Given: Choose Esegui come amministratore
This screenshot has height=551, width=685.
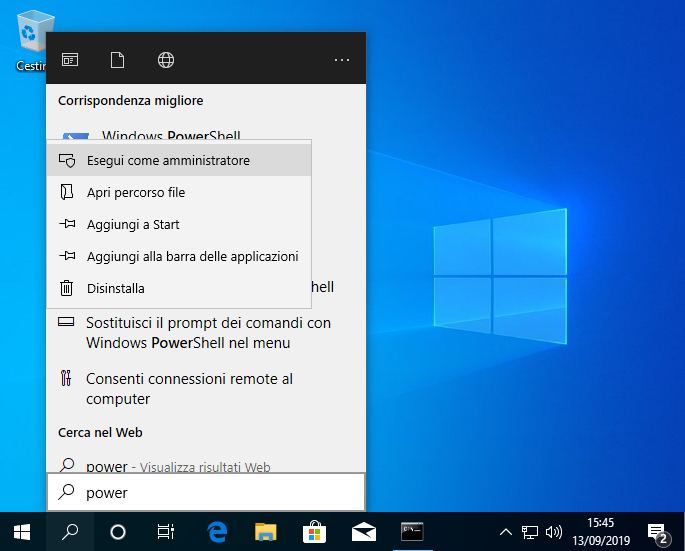Looking at the screenshot, I should click(179, 160).
